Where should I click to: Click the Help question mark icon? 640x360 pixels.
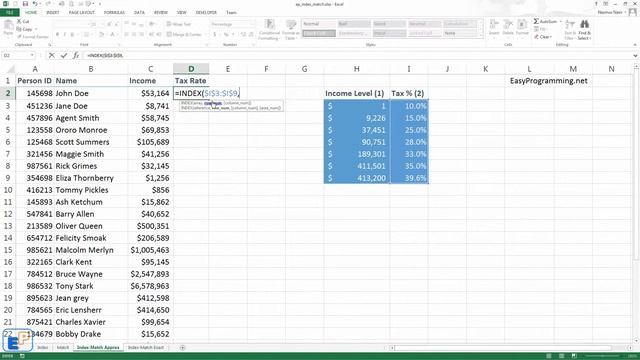pos(596,4)
